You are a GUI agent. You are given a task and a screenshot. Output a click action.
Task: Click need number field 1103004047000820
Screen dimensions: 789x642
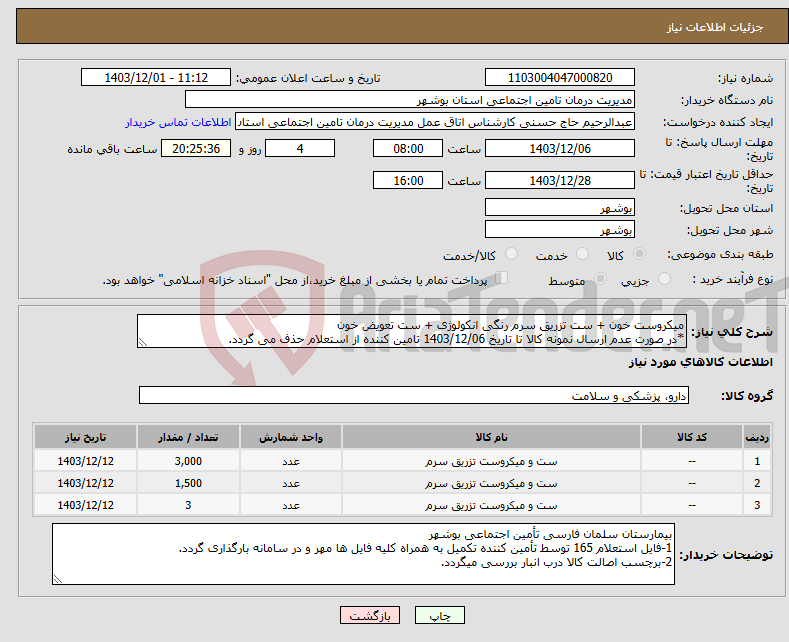tap(560, 77)
